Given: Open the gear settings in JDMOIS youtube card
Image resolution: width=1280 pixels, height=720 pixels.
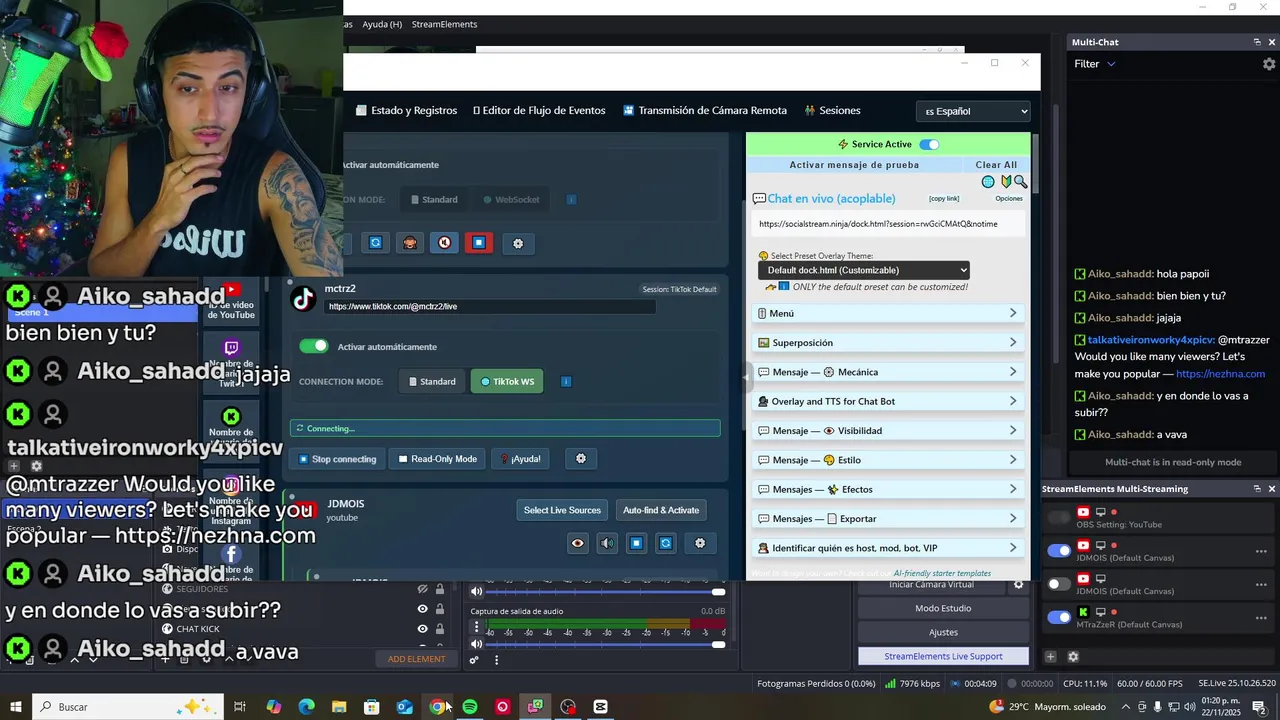Looking at the screenshot, I should 700,543.
